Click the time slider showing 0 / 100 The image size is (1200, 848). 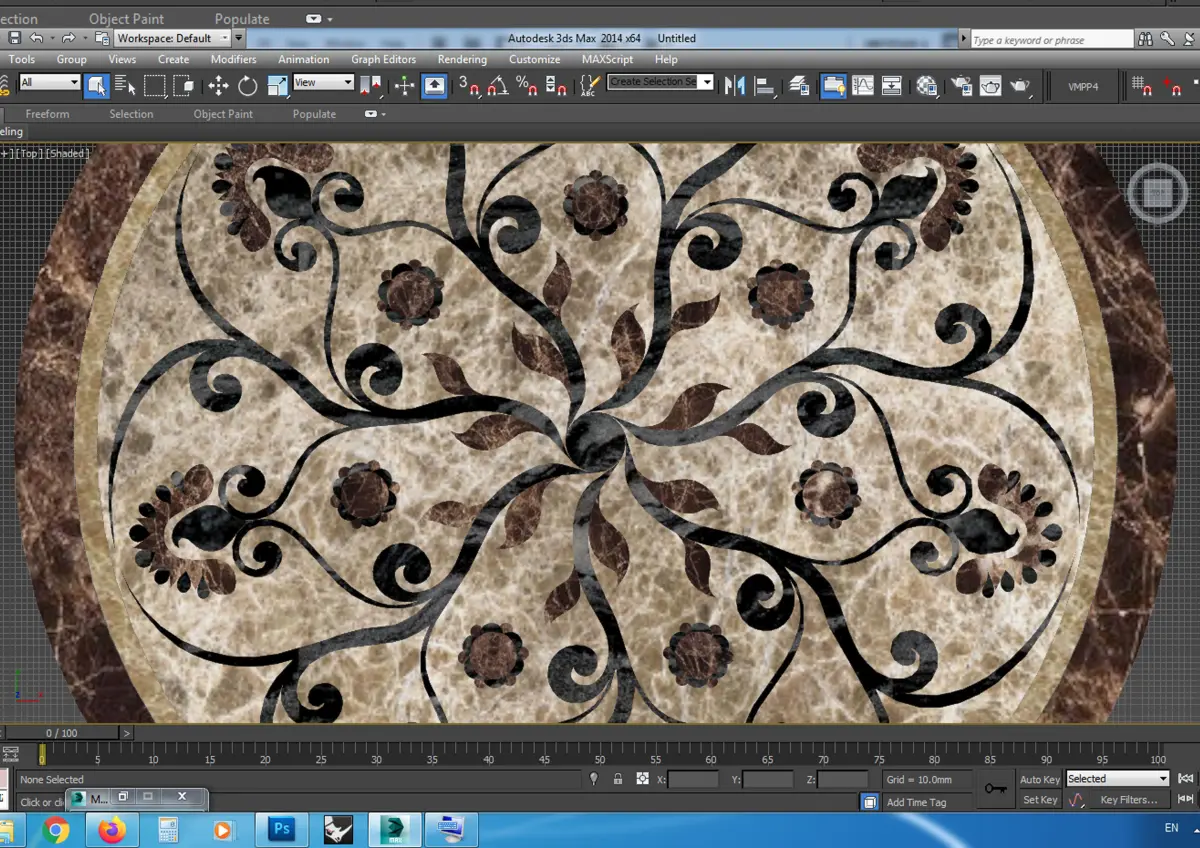pos(61,733)
